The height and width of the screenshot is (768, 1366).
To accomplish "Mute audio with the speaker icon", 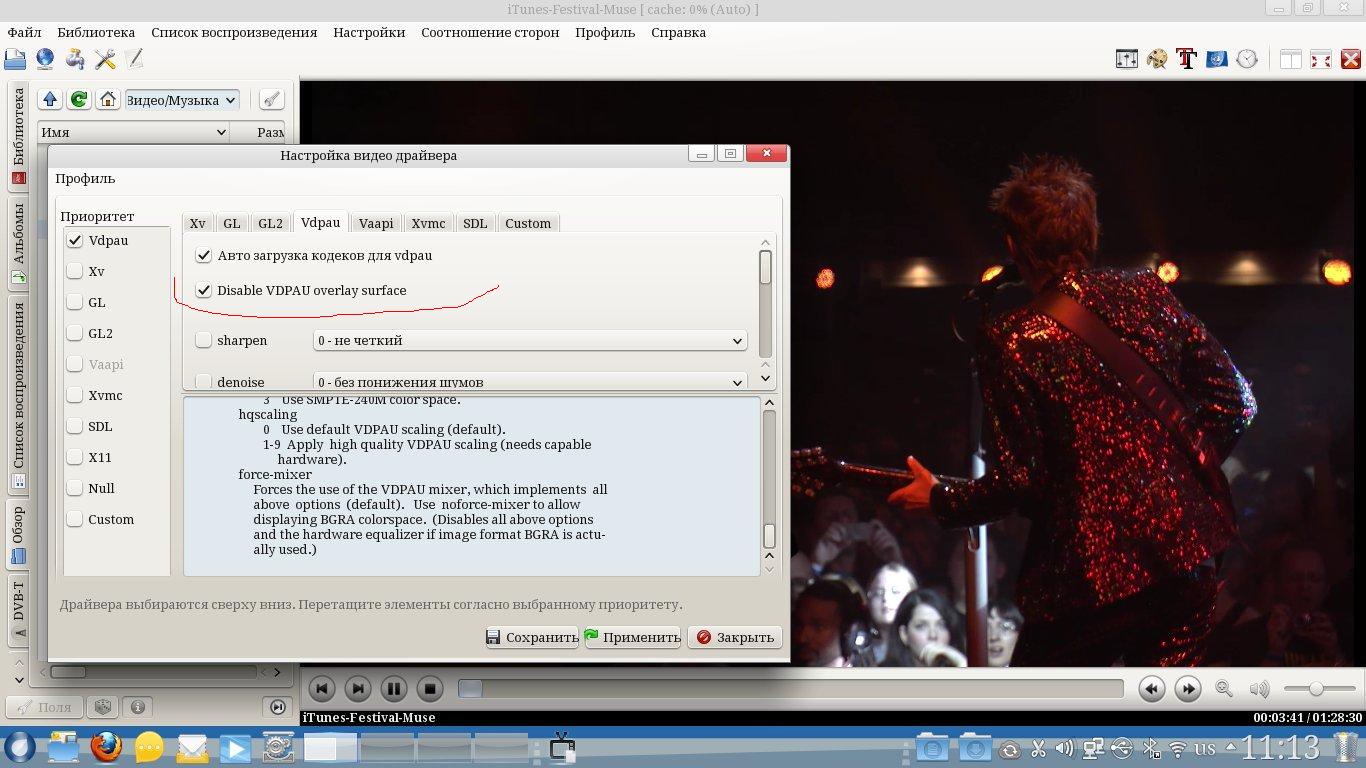I will pyautogui.click(x=1259, y=688).
